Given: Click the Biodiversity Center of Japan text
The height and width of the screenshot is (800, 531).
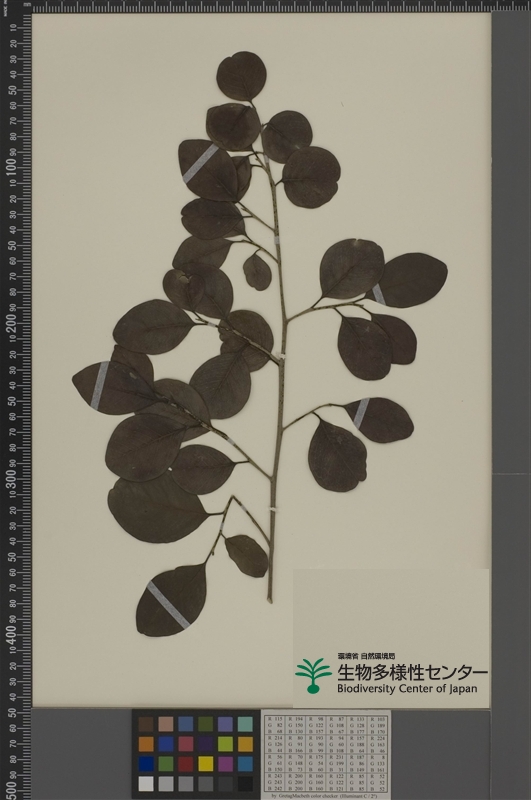Looking at the screenshot, I should pos(407,689).
